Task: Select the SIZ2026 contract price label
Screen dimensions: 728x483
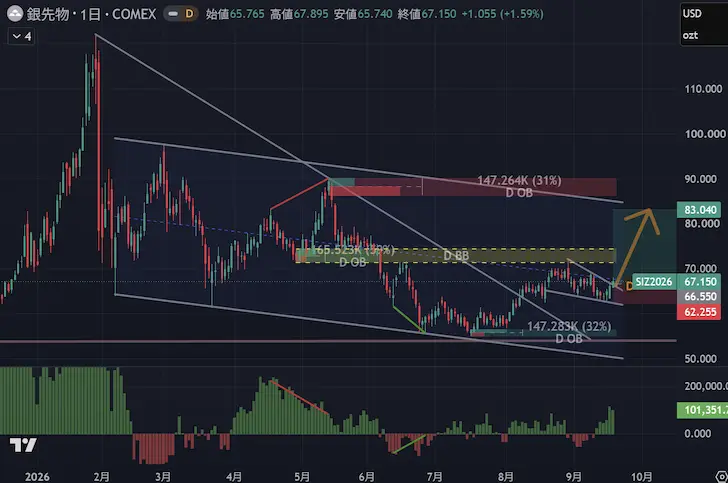Action: click(654, 281)
